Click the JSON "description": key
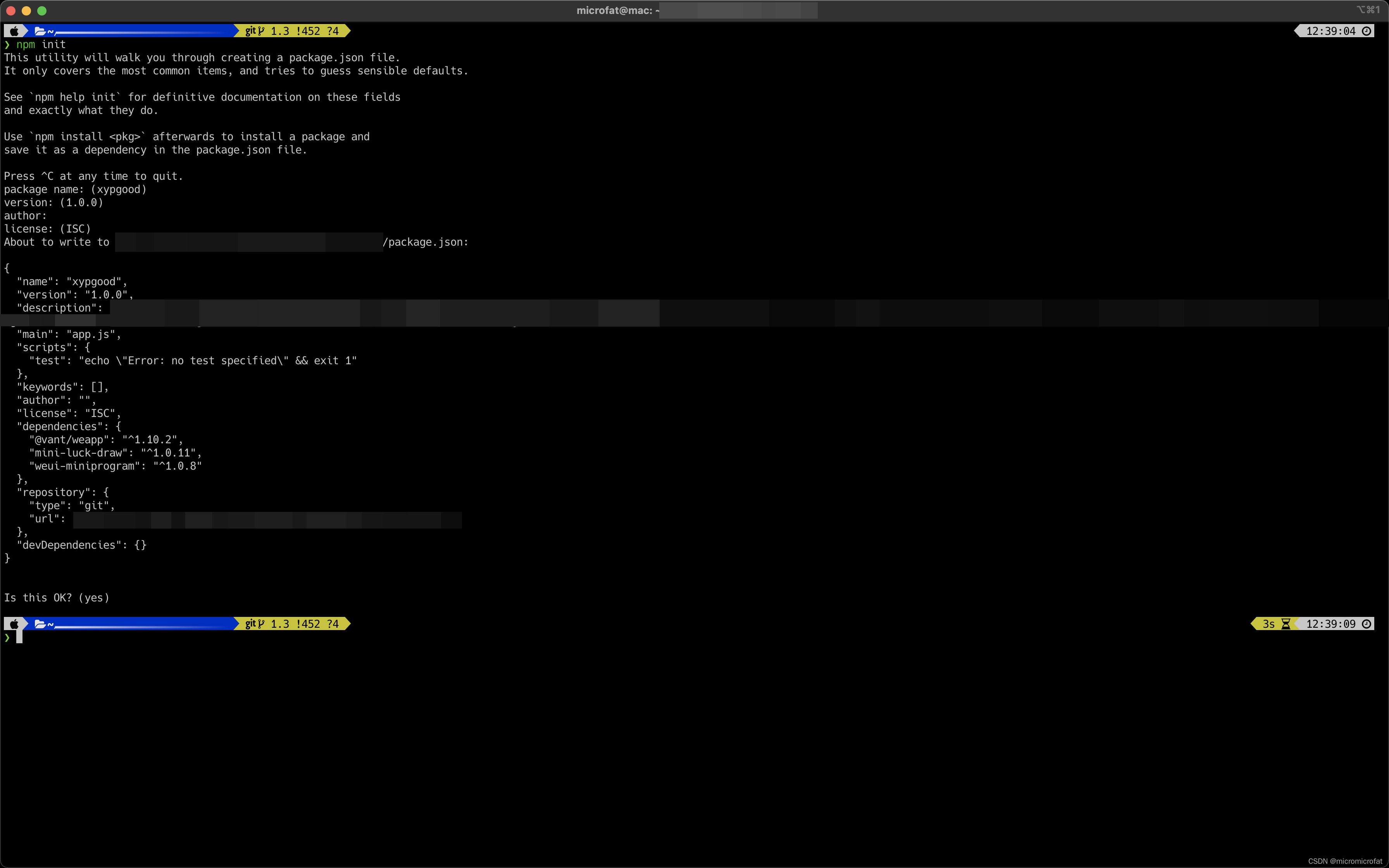Image resolution: width=1389 pixels, height=868 pixels. (x=59, y=308)
